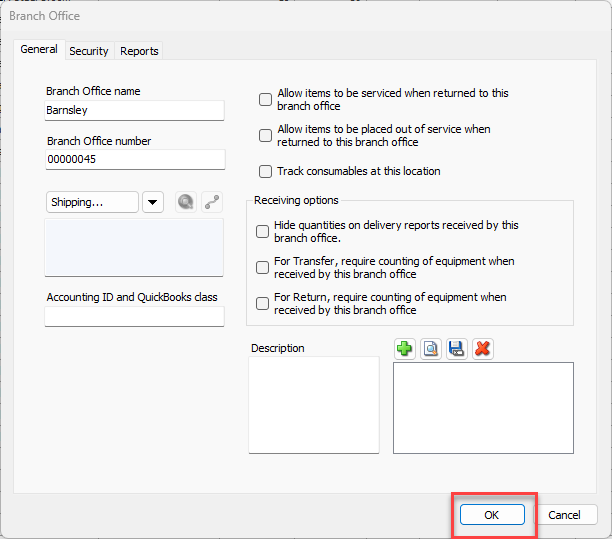Click the Branch Office number label
The width and height of the screenshot is (612, 539).
click(99, 141)
